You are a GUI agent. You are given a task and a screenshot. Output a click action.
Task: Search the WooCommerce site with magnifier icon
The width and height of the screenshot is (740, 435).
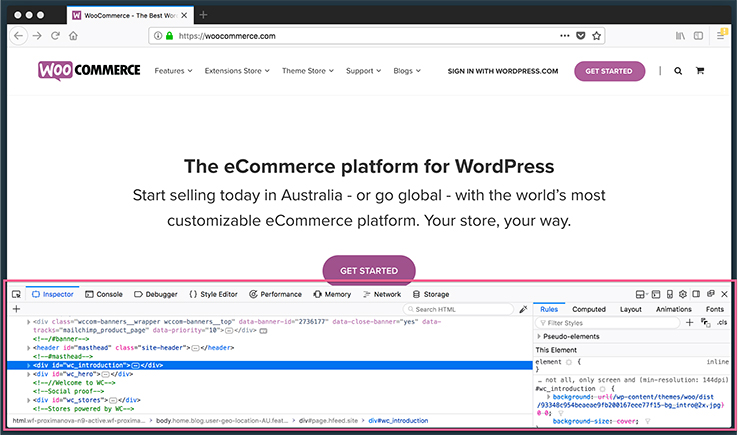tap(678, 71)
